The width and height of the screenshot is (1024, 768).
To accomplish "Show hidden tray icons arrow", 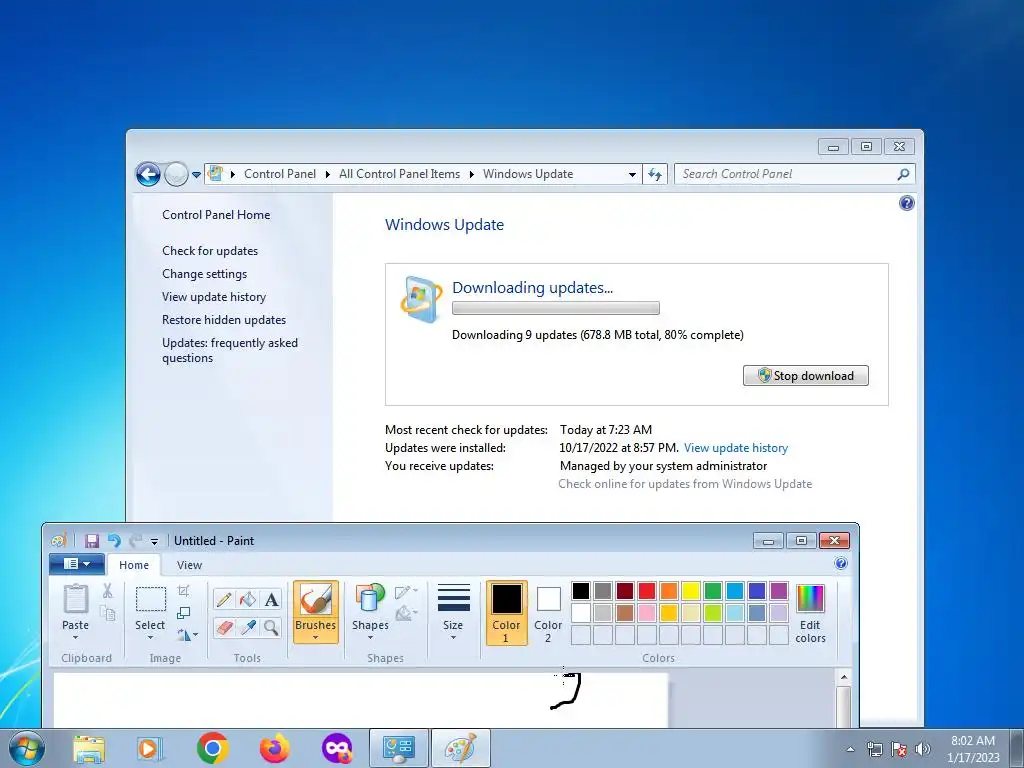I will click(x=850, y=749).
